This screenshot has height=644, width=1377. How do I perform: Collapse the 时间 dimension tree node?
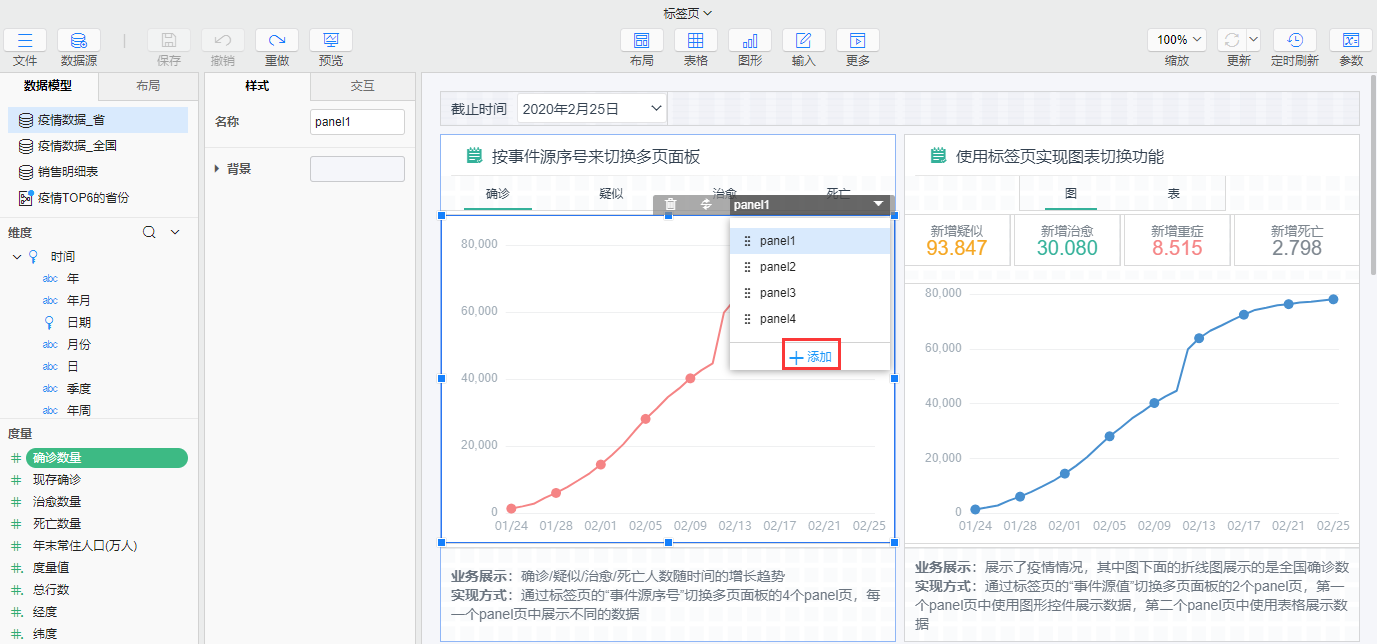[x=17, y=257]
